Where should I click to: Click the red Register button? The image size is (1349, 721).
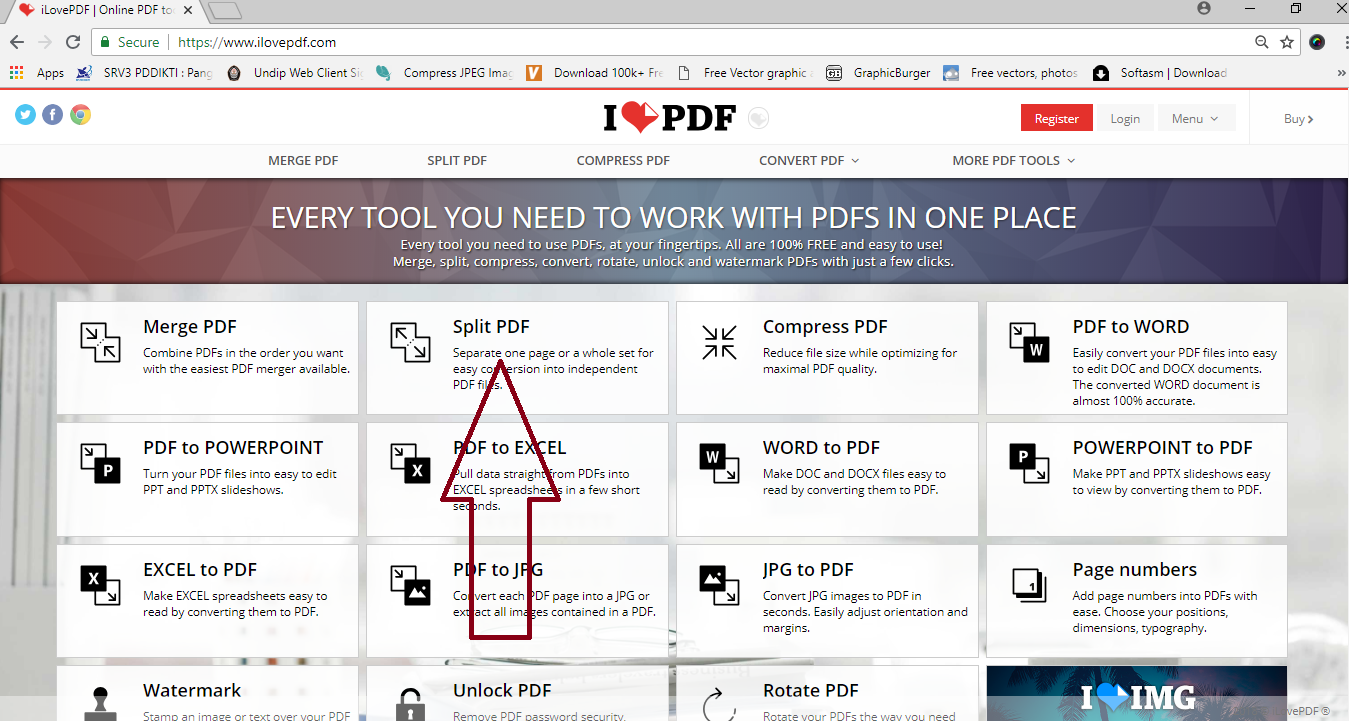[1057, 118]
